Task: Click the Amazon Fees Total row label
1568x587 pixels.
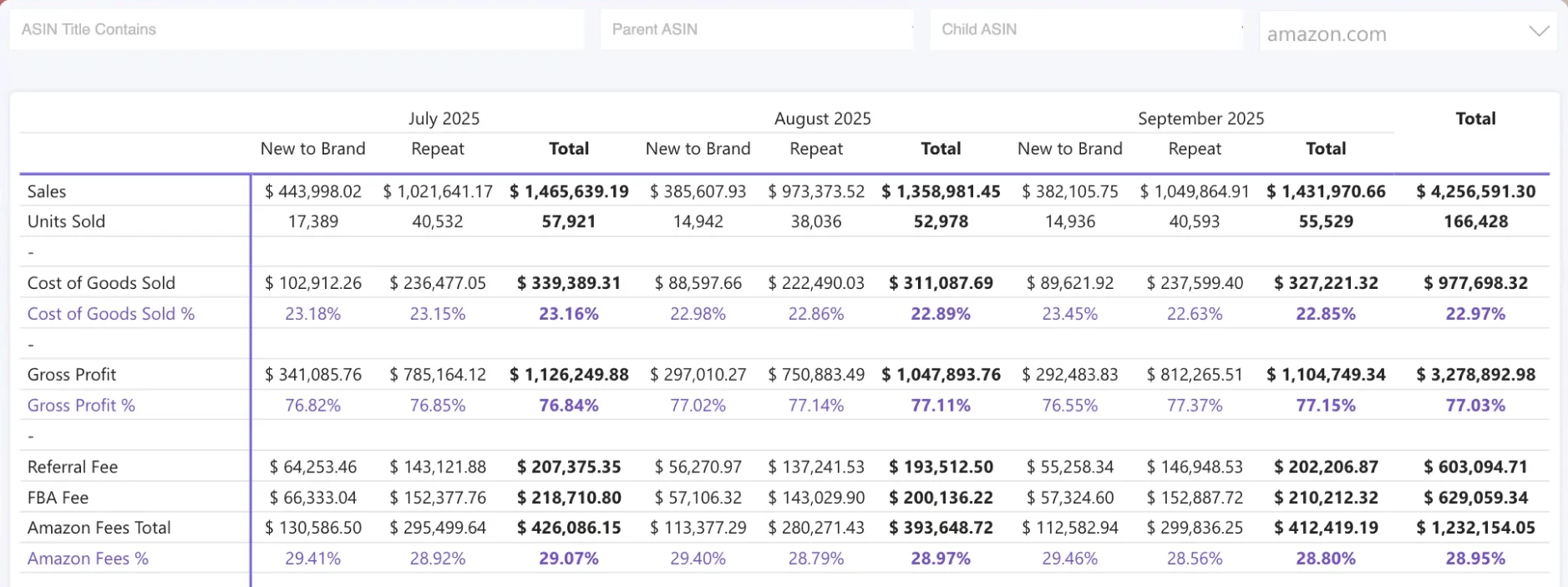Action: click(x=99, y=528)
